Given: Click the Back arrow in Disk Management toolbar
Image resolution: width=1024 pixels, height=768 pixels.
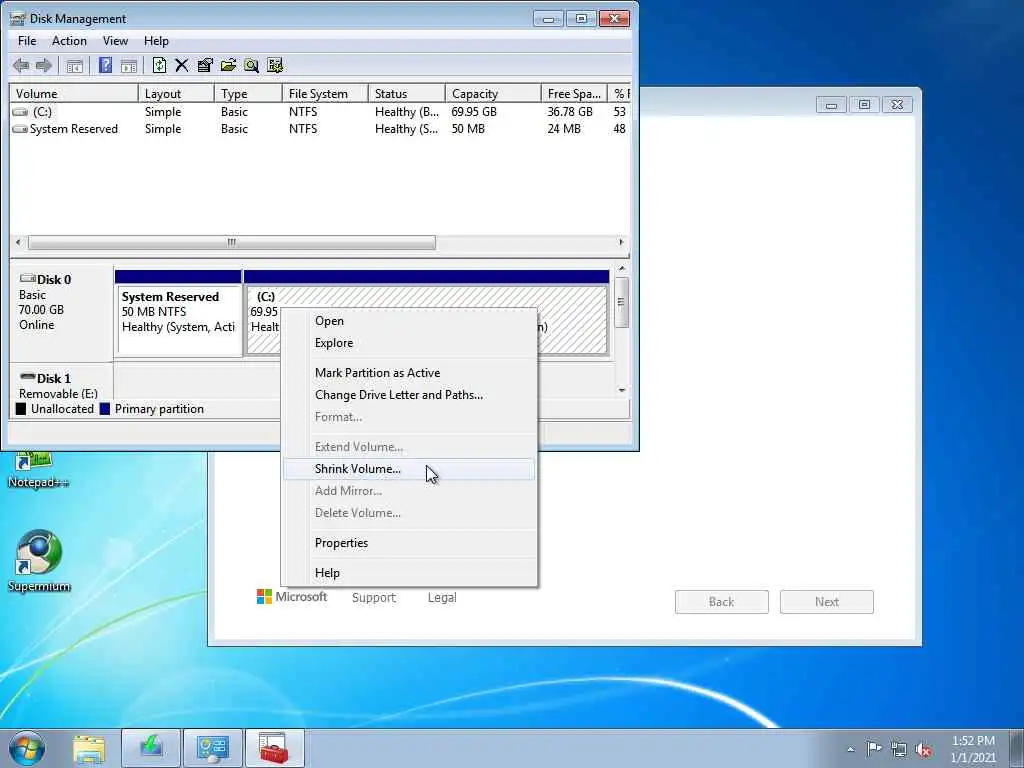Looking at the screenshot, I should 20,65.
